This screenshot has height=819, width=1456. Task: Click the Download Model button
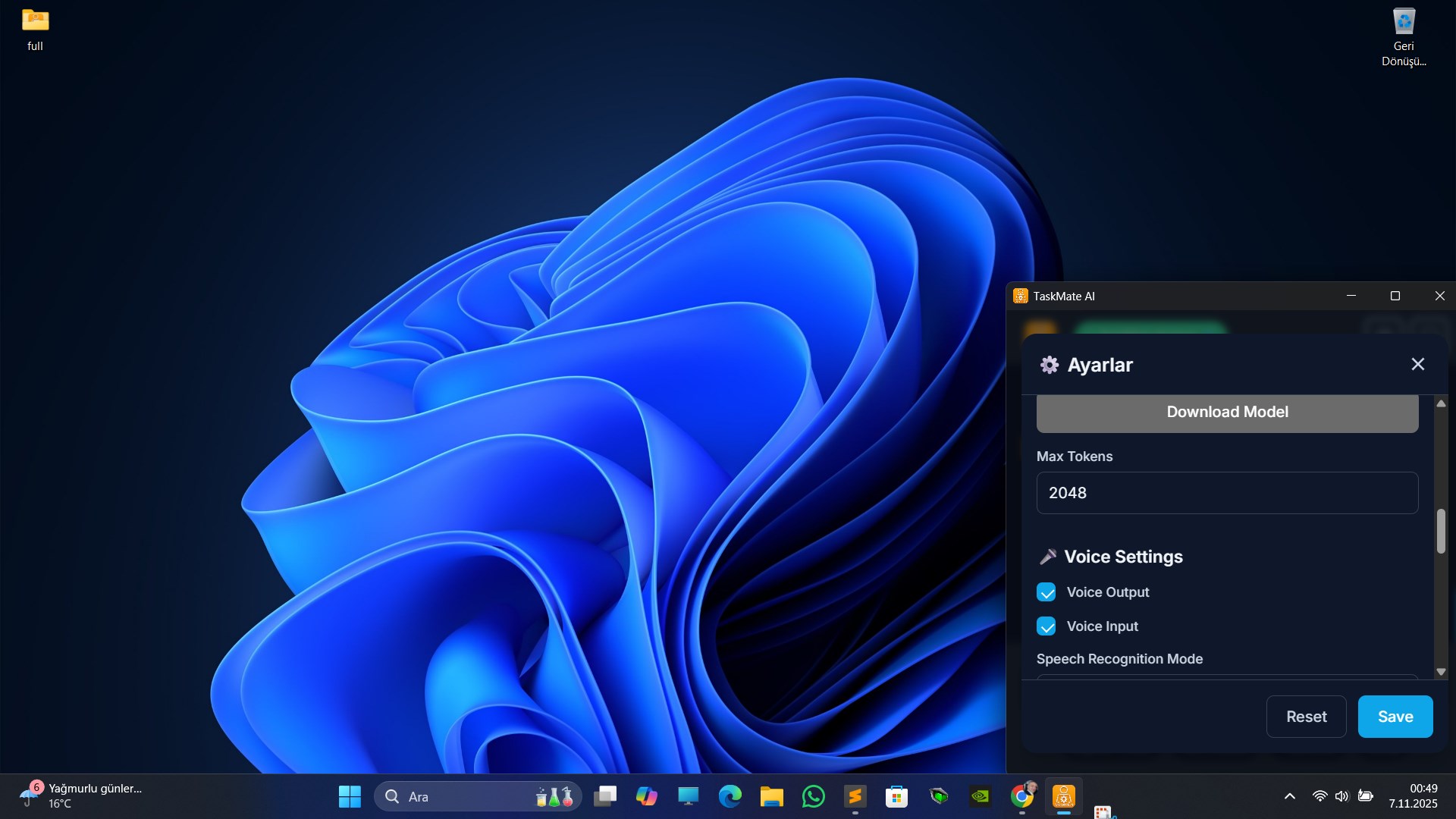pyautogui.click(x=1227, y=412)
